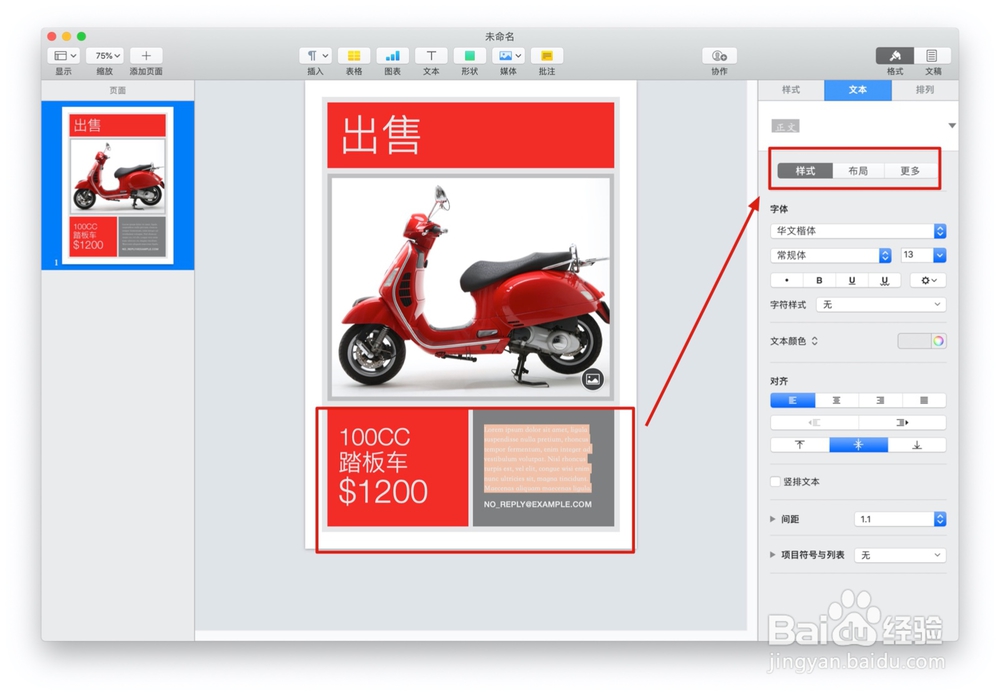
Task: Open the View (显示) options button
Action: [63, 56]
